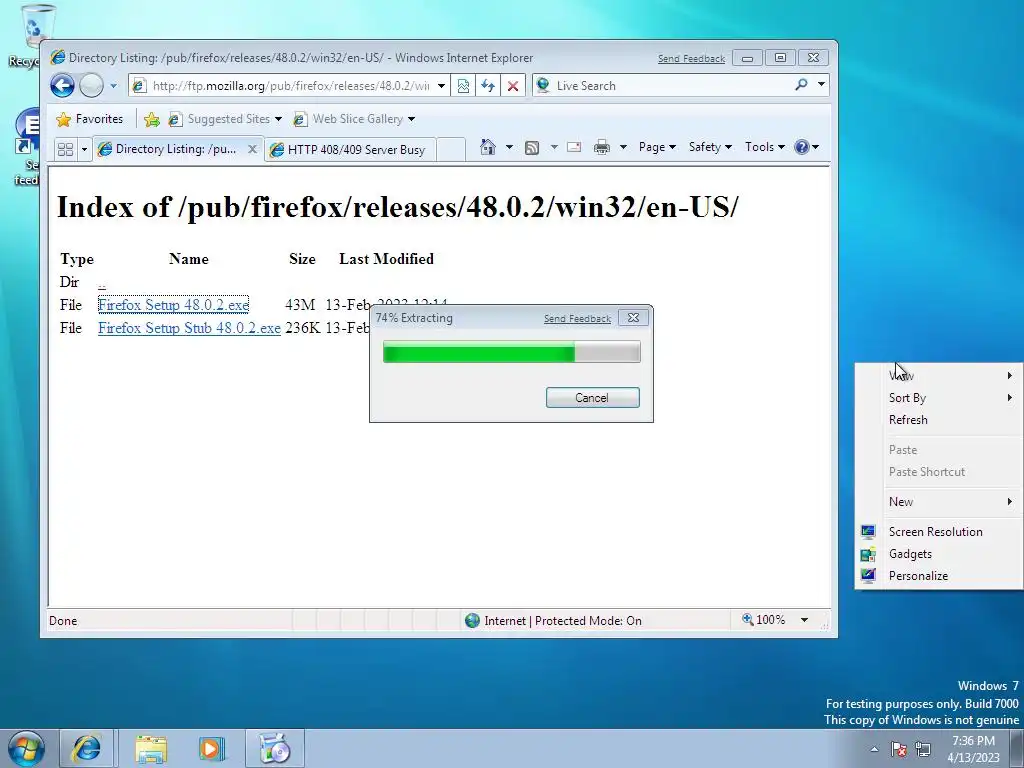Open the clock showing 7:36 PM
This screenshot has height=768, width=1024.
click(973, 749)
